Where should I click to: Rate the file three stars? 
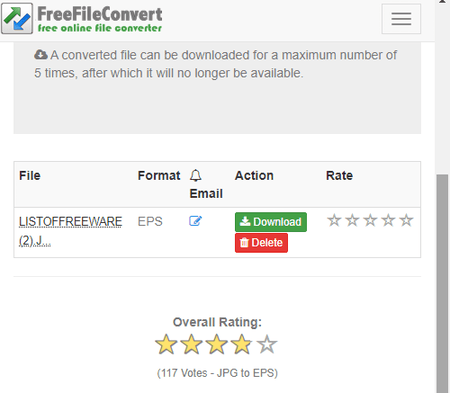coord(370,220)
